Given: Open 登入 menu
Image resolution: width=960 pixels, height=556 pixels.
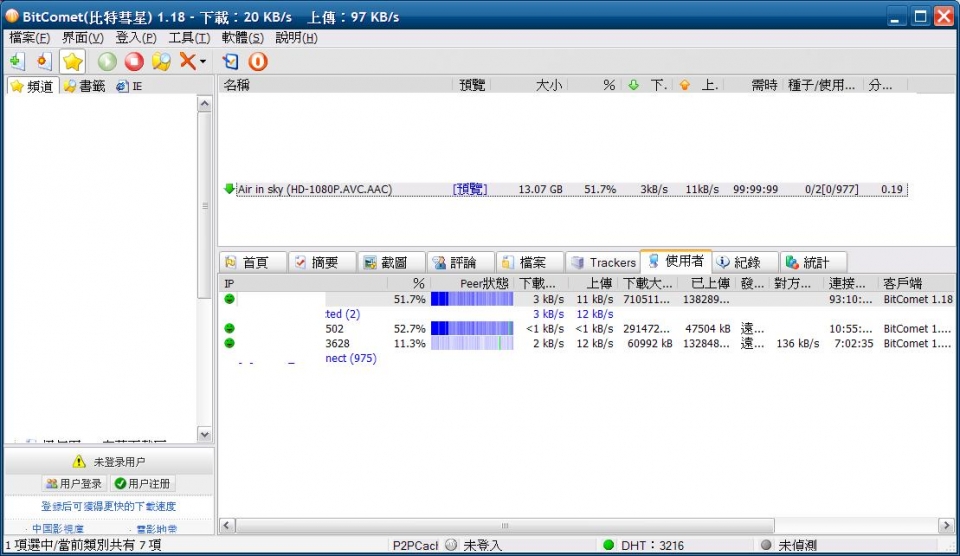Looking at the screenshot, I should pos(136,38).
